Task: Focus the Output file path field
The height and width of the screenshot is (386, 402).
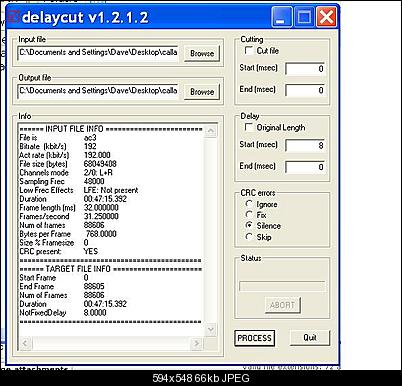Action: [x=98, y=91]
